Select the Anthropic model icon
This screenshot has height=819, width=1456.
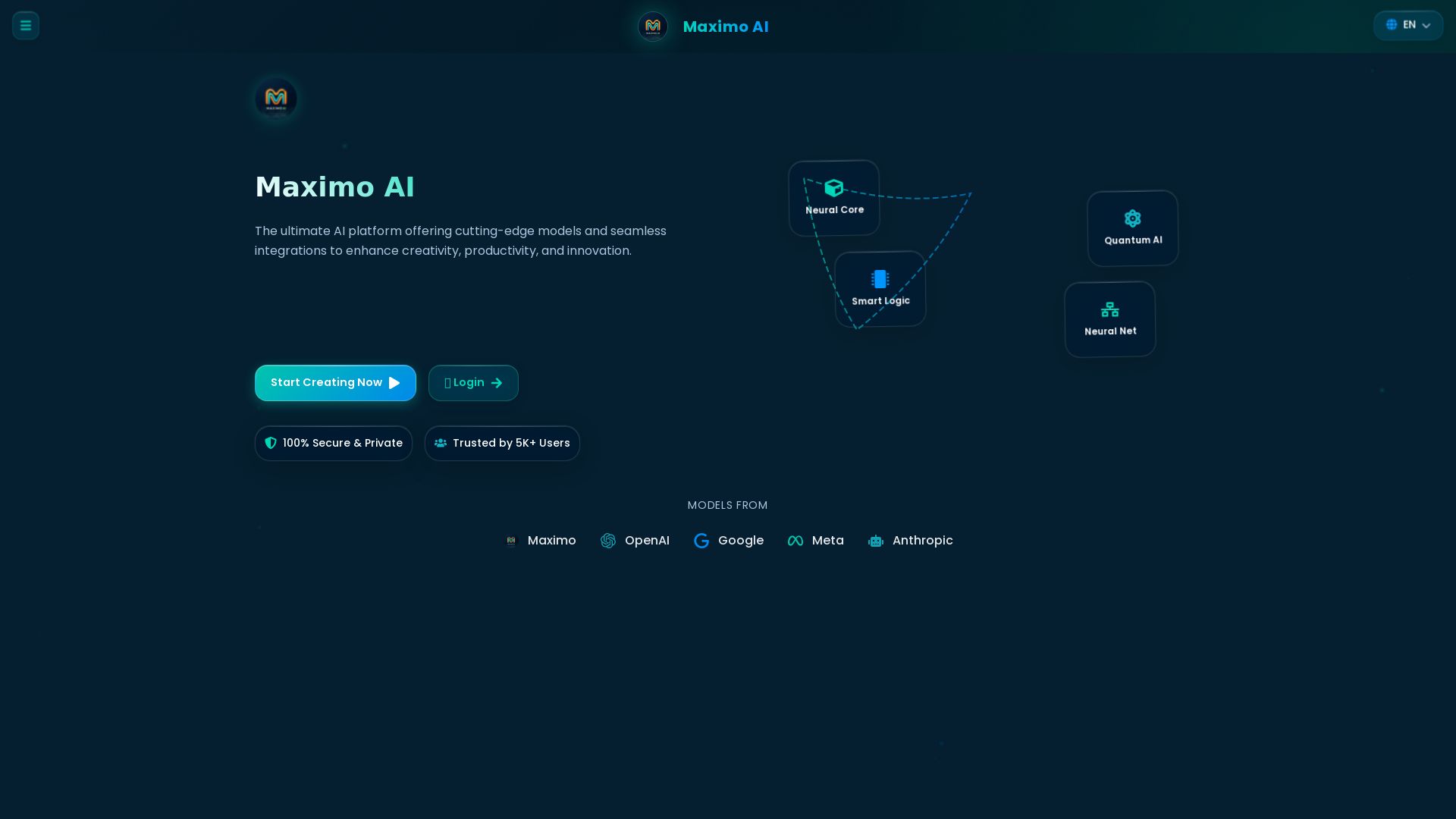click(876, 541)
